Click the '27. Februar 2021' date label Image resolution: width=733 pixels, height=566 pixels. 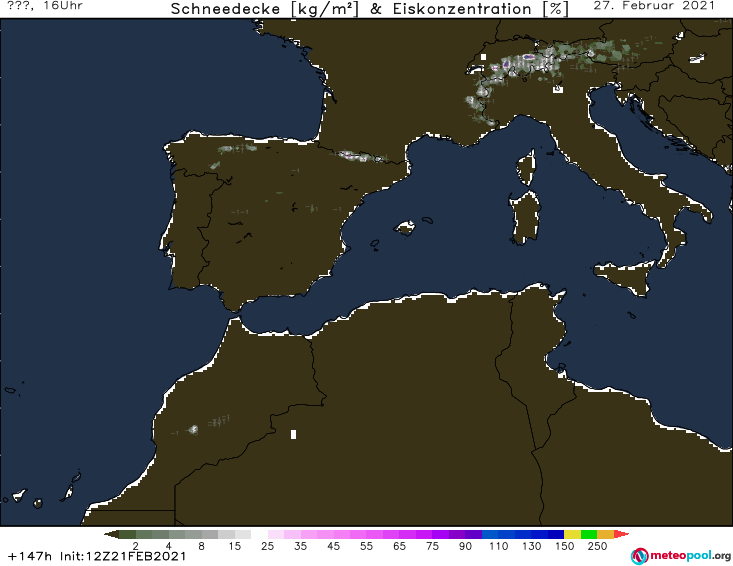(654, 6)
